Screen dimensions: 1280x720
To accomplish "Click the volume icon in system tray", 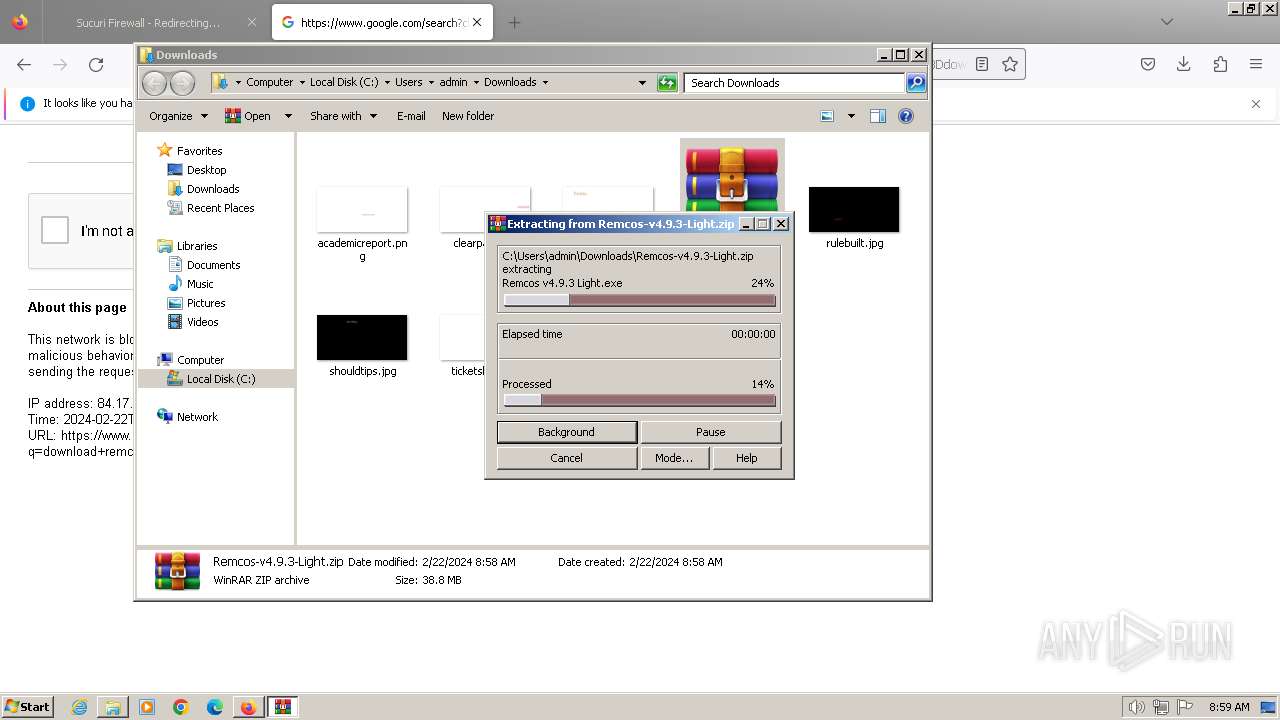I will [x=1137, y=707].
